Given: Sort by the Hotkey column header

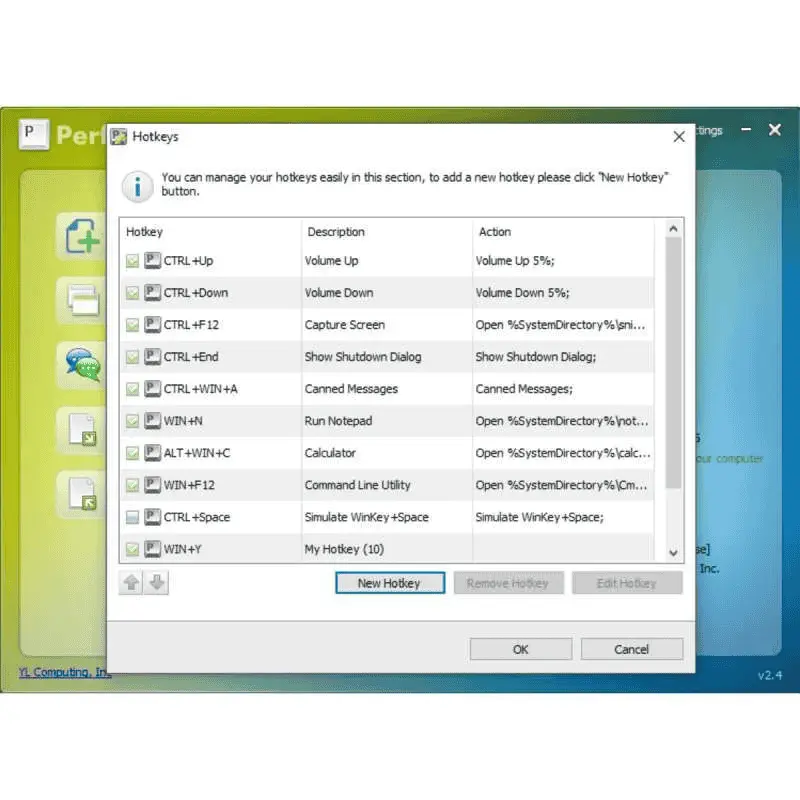Looking at the screenshot, I should pos(210,232).
